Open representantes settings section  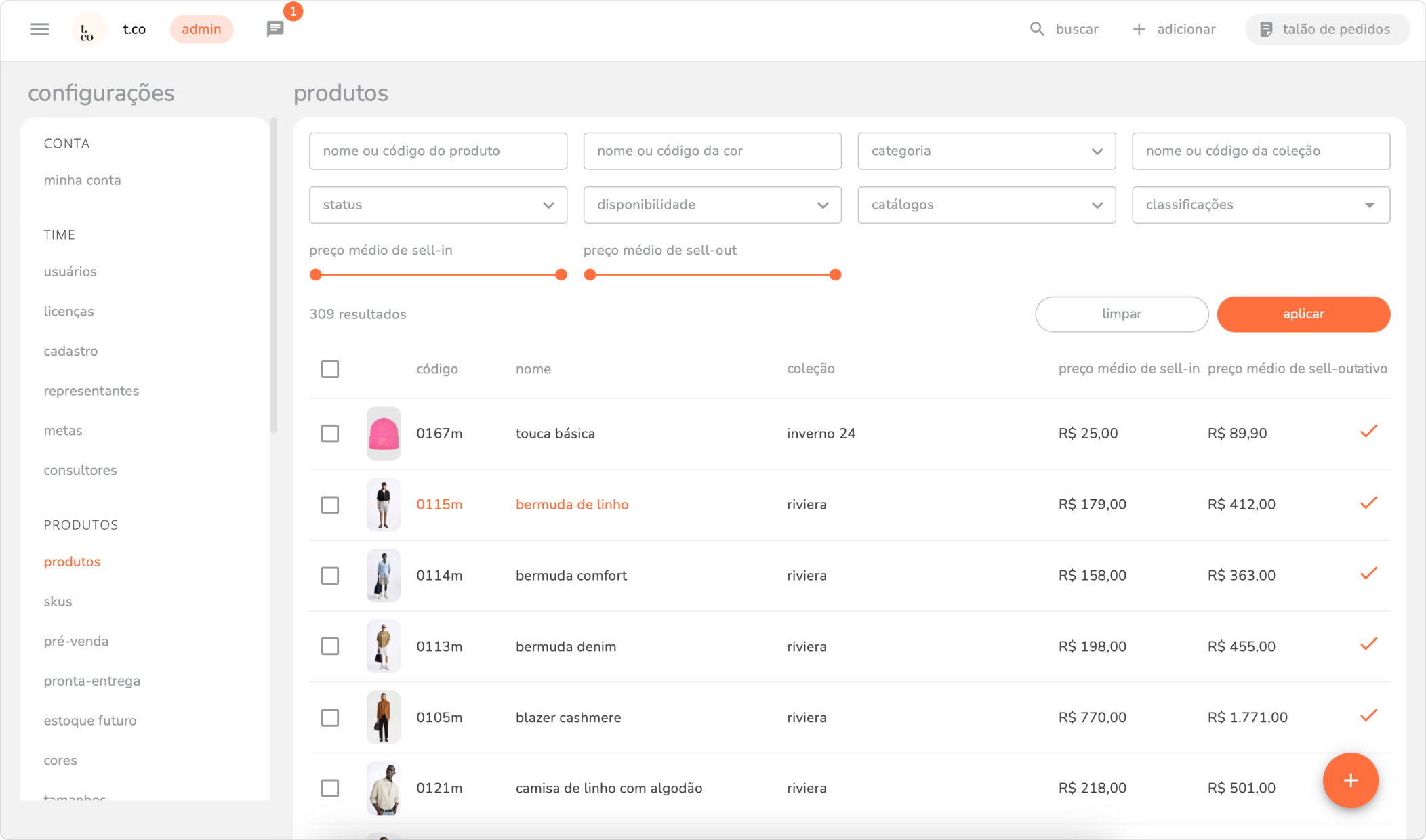(91, 391)
